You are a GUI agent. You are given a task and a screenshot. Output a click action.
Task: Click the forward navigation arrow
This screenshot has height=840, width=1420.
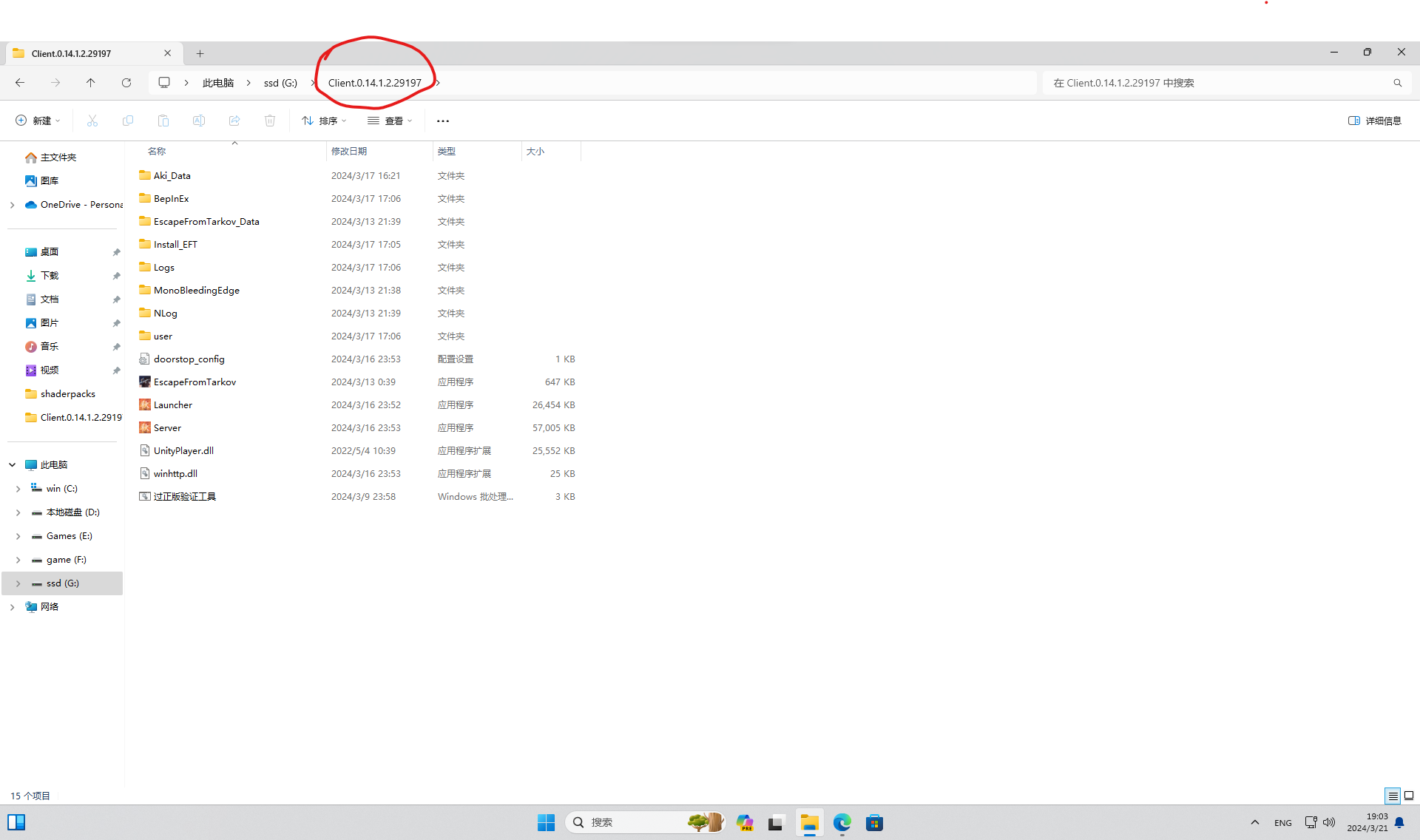click(x=55, y=83)
